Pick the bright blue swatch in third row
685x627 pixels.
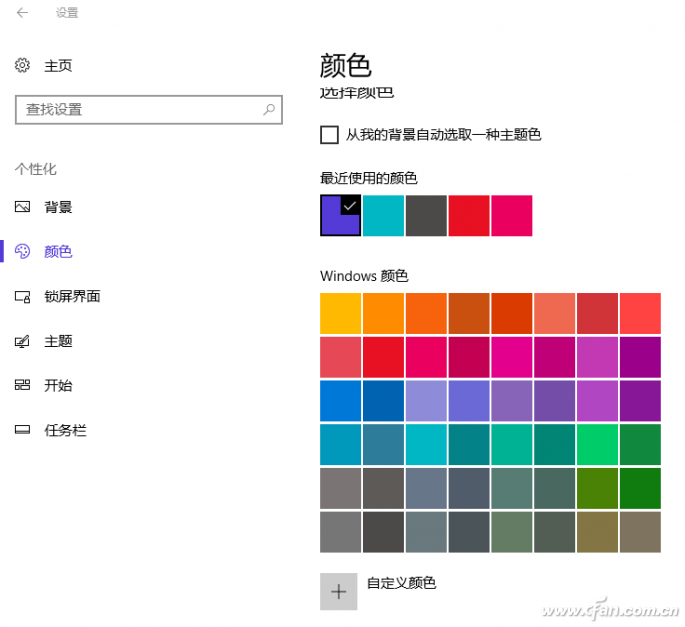pyautogui.click(x=340, y=400)
